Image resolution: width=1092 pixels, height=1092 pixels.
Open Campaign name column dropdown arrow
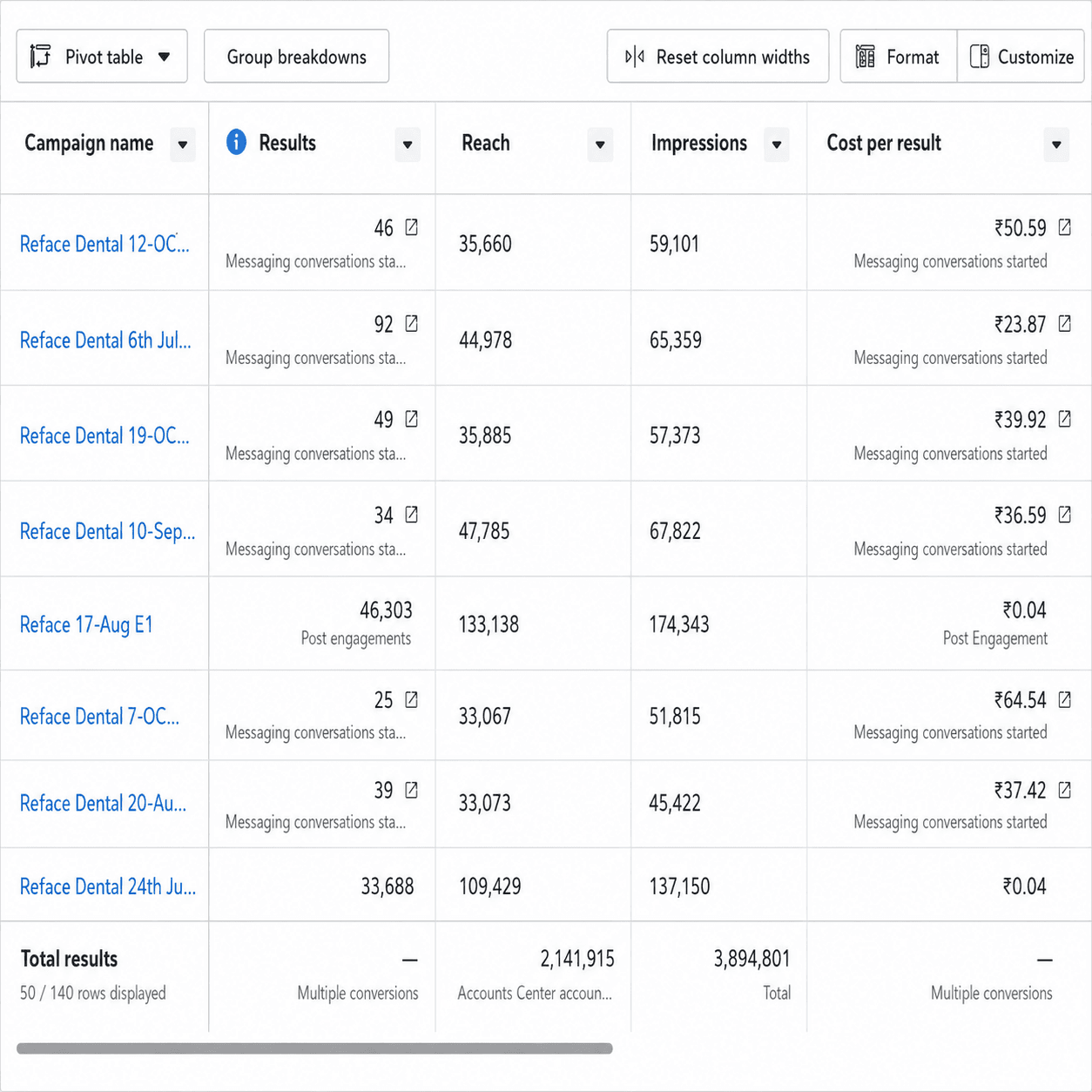(x=183, y=145)
